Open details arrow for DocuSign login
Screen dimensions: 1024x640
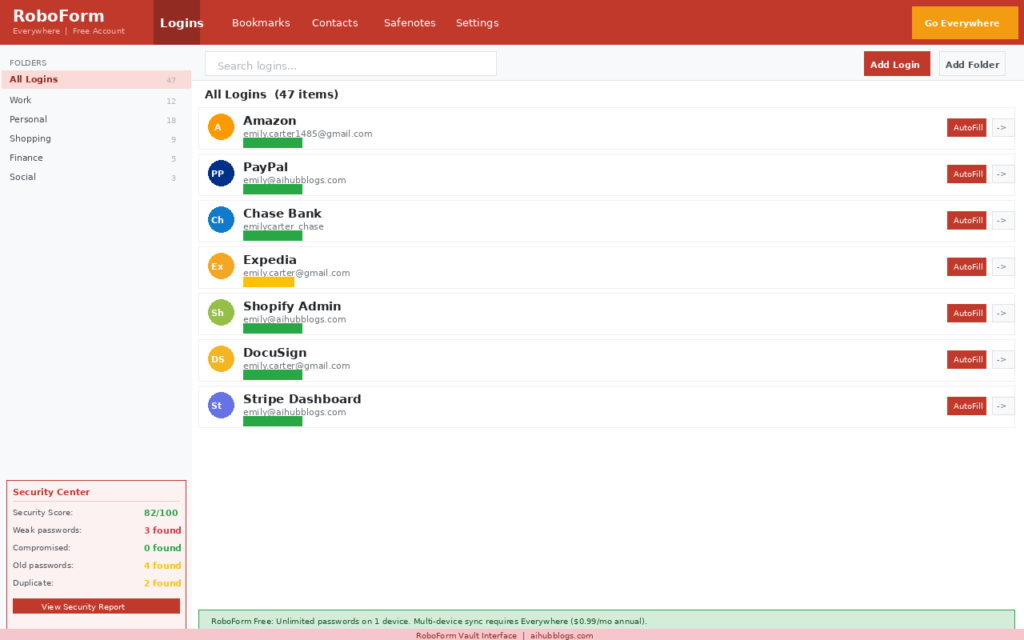click(1002, 359)
